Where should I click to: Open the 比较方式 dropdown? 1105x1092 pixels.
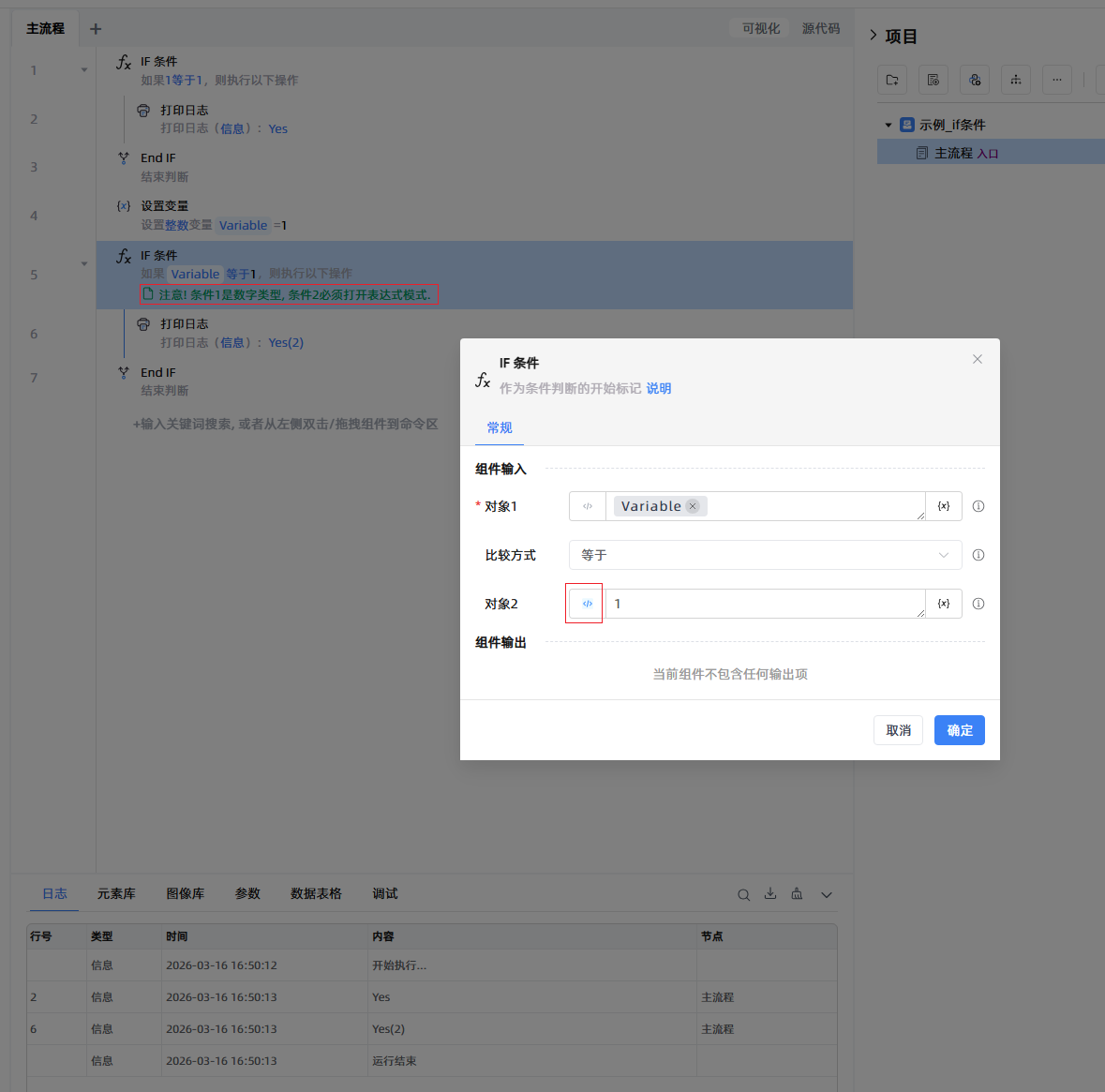(765, 555)
